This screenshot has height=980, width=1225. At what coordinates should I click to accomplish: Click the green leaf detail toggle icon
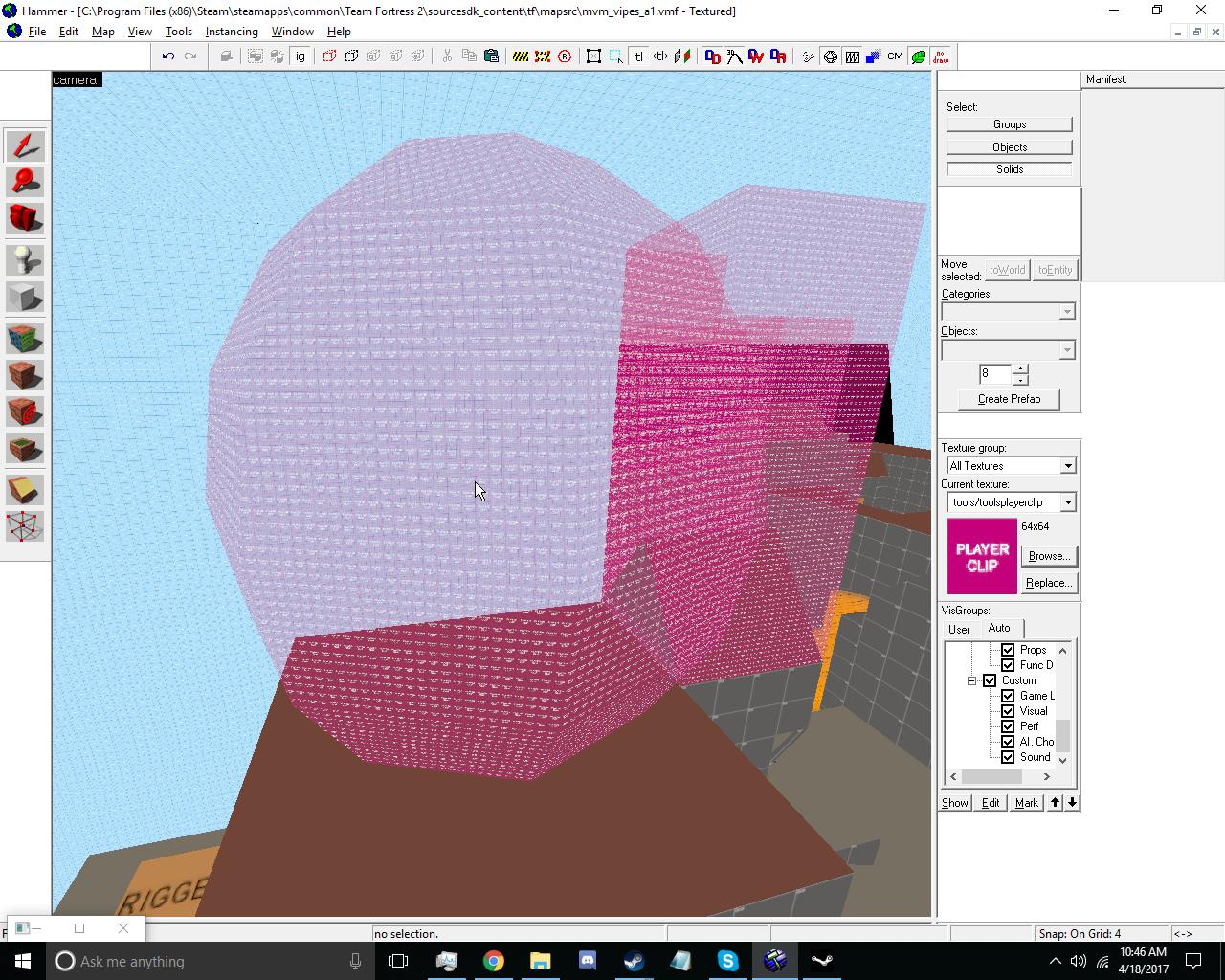(x=919, y=56)
